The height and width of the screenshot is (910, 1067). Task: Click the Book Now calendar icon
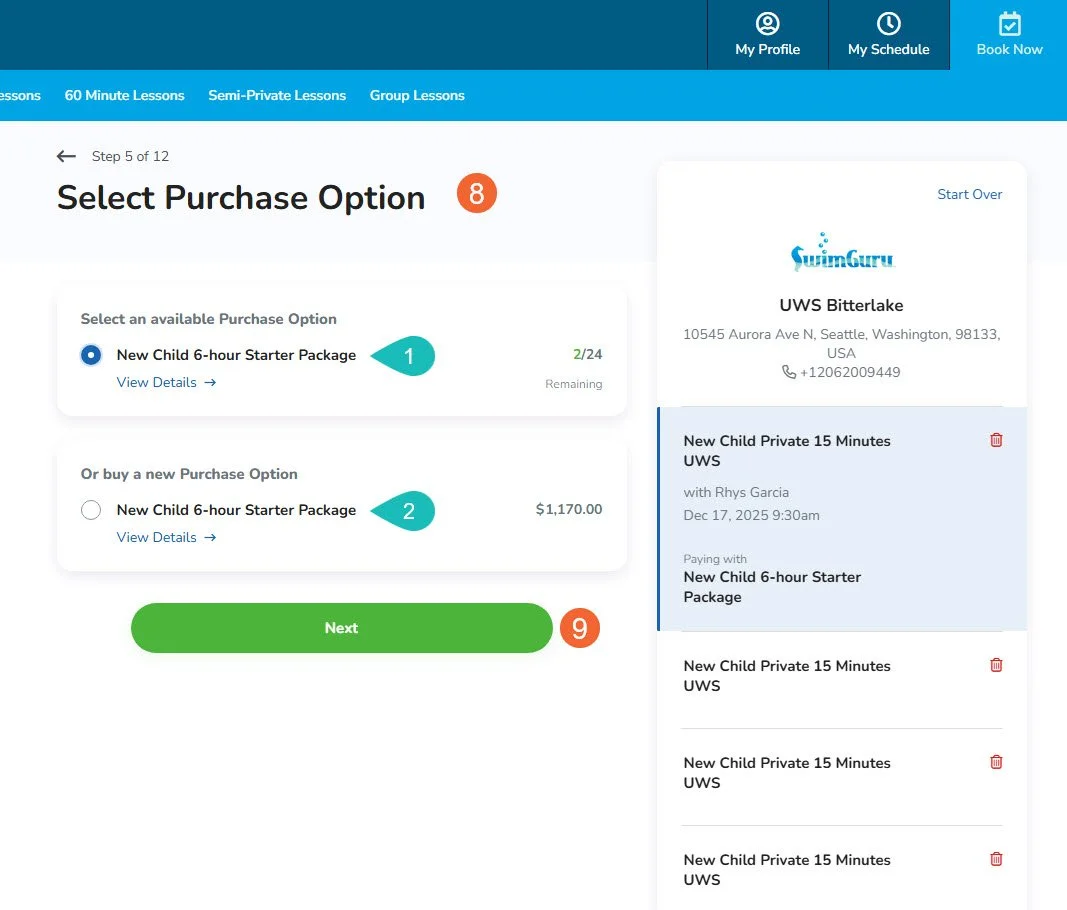(x=1009, y=24)
